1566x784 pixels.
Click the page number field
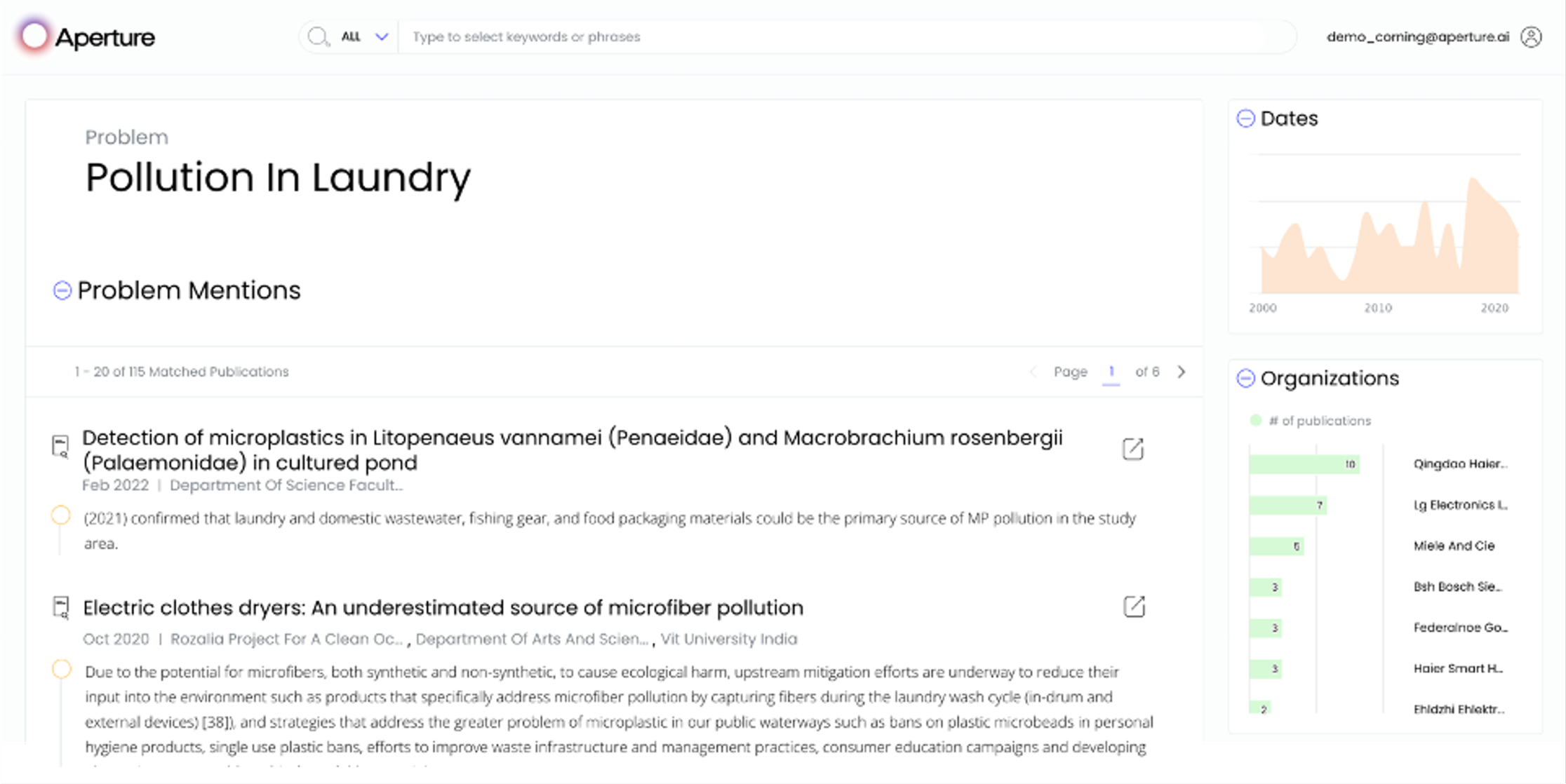point(1111,372)
